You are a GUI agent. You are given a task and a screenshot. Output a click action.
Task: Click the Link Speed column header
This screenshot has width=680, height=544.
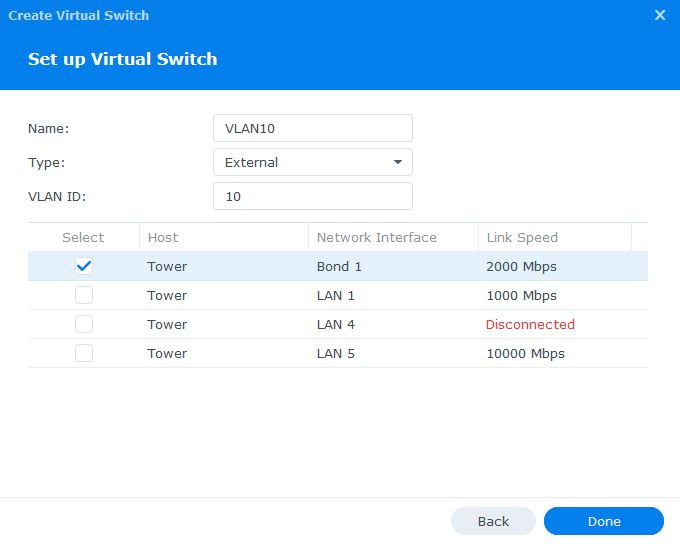(522, 237)
